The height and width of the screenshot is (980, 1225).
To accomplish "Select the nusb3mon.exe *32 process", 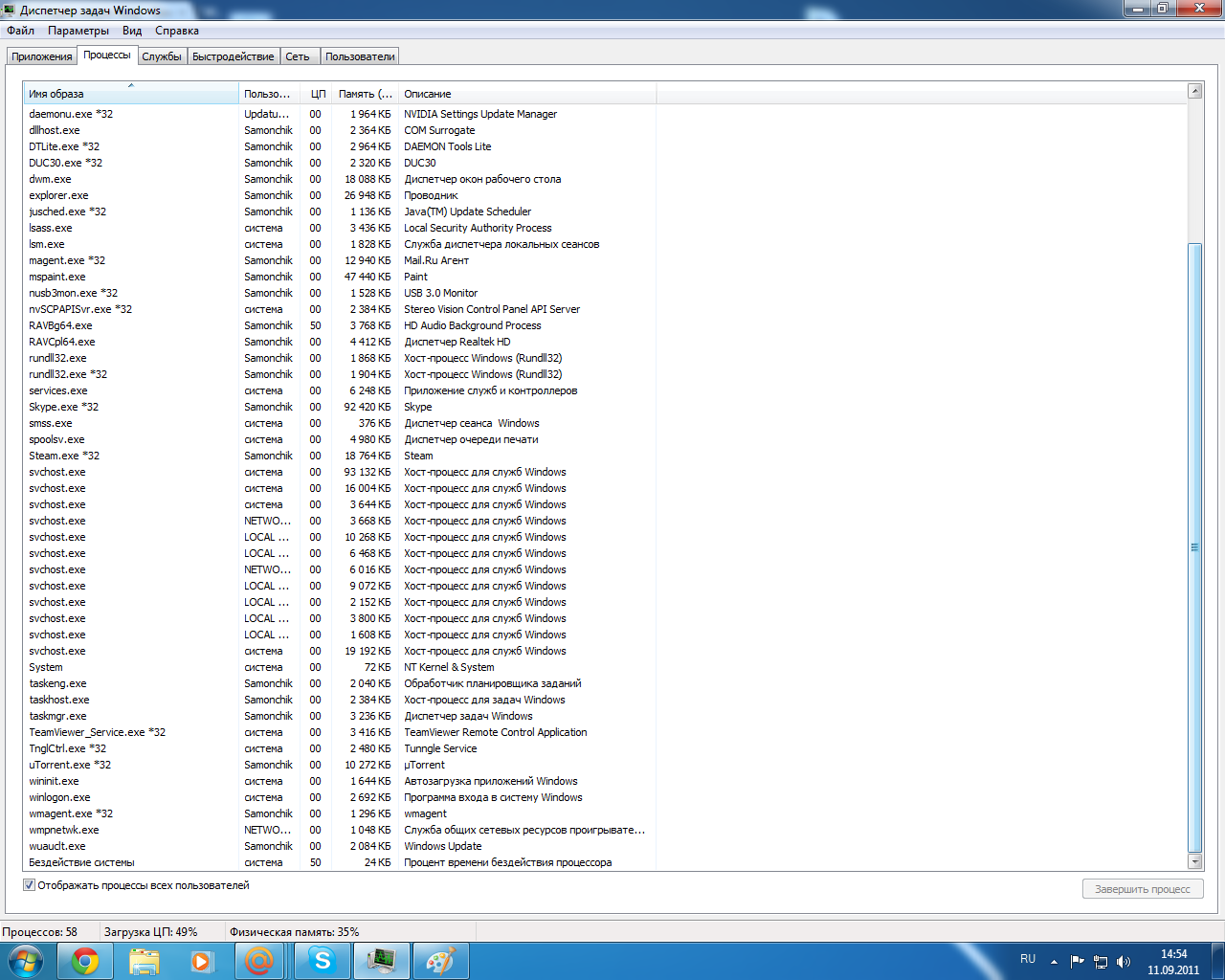I will (x=340, y=293).
